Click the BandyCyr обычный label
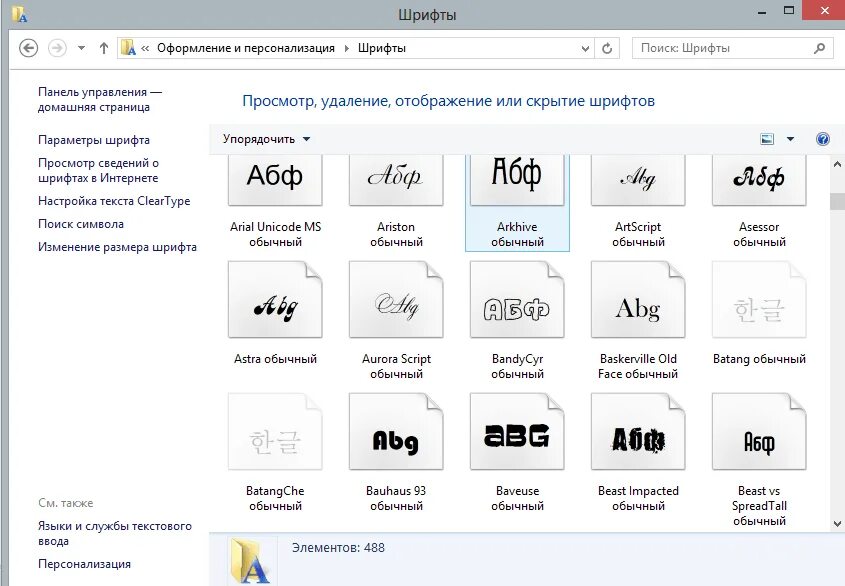The image size is (845, 586). click(x=517, y=367)
